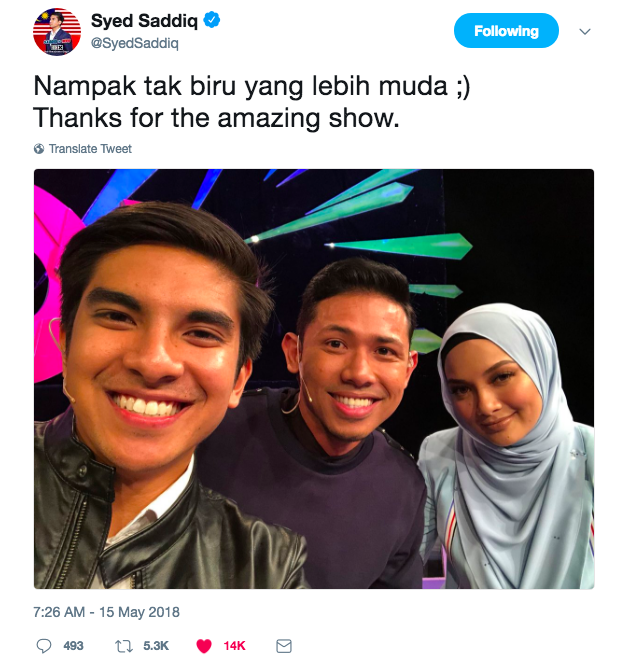The height and width of the screenshot is (659, 627).
Task: Click the red heart like icon
Action: [204, 646]
